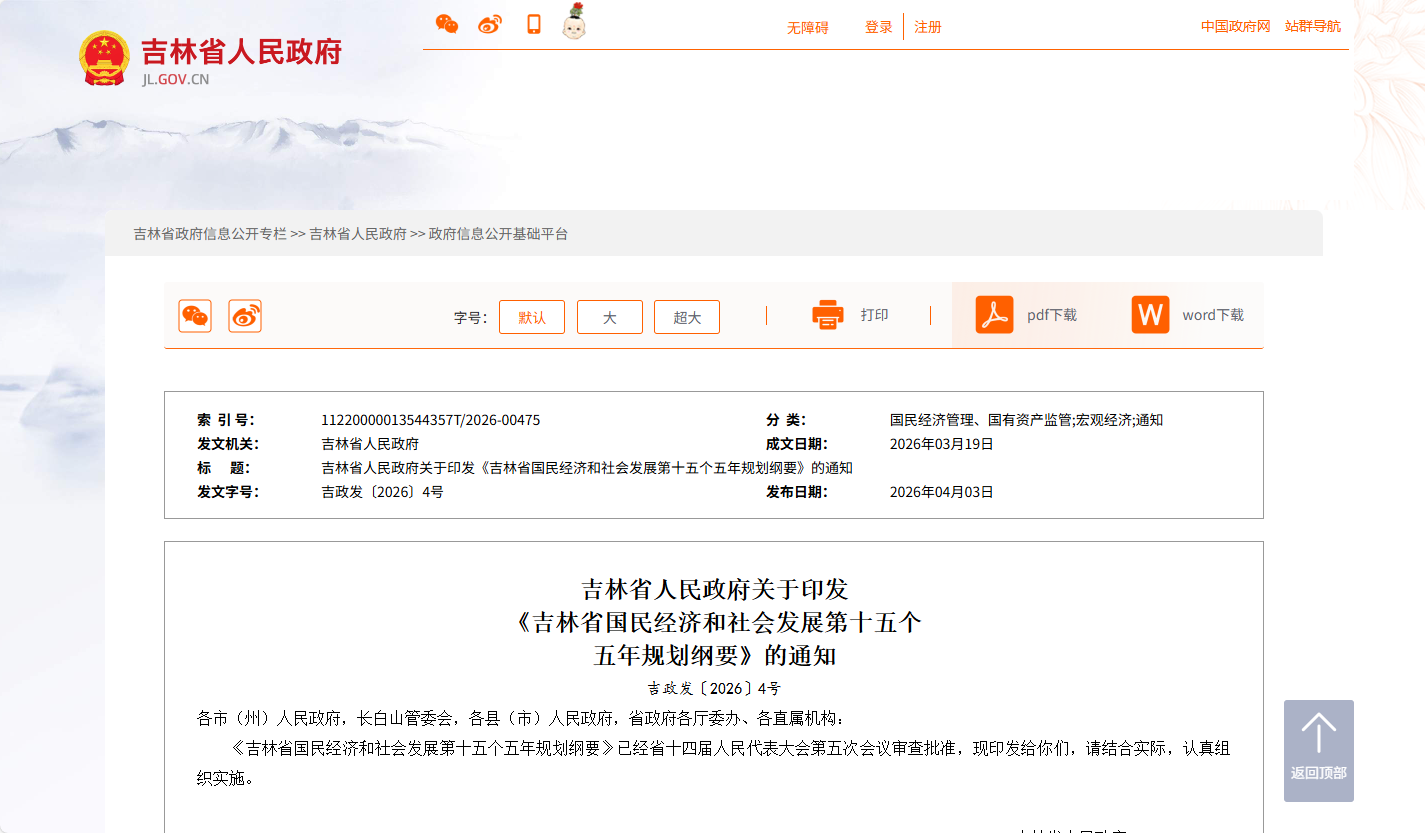Click the cartoon mascot avatar icon
Image resolution: width=1425 pixels, height=833 pixels.
[x=574, y=23]
